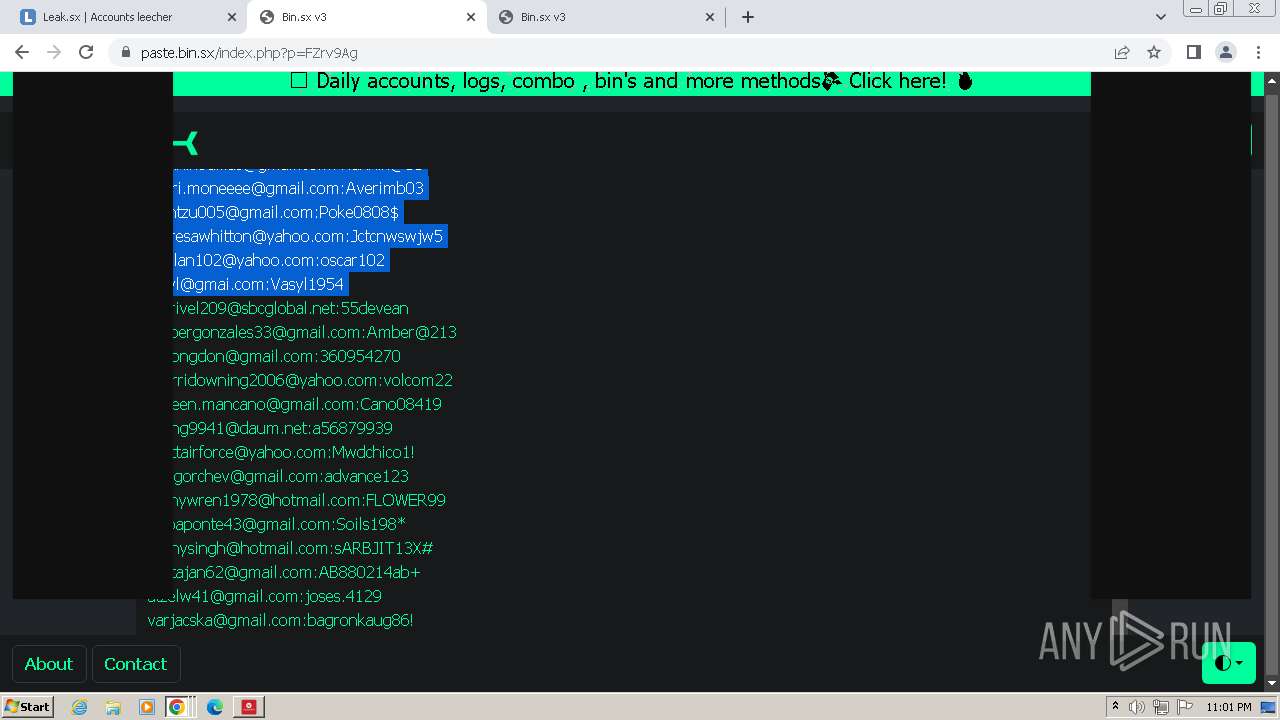The width and height of the screenshot is (1280, 720).
Task: Open the Chrome three-dot menu
Action: (x=1258, y=52)
